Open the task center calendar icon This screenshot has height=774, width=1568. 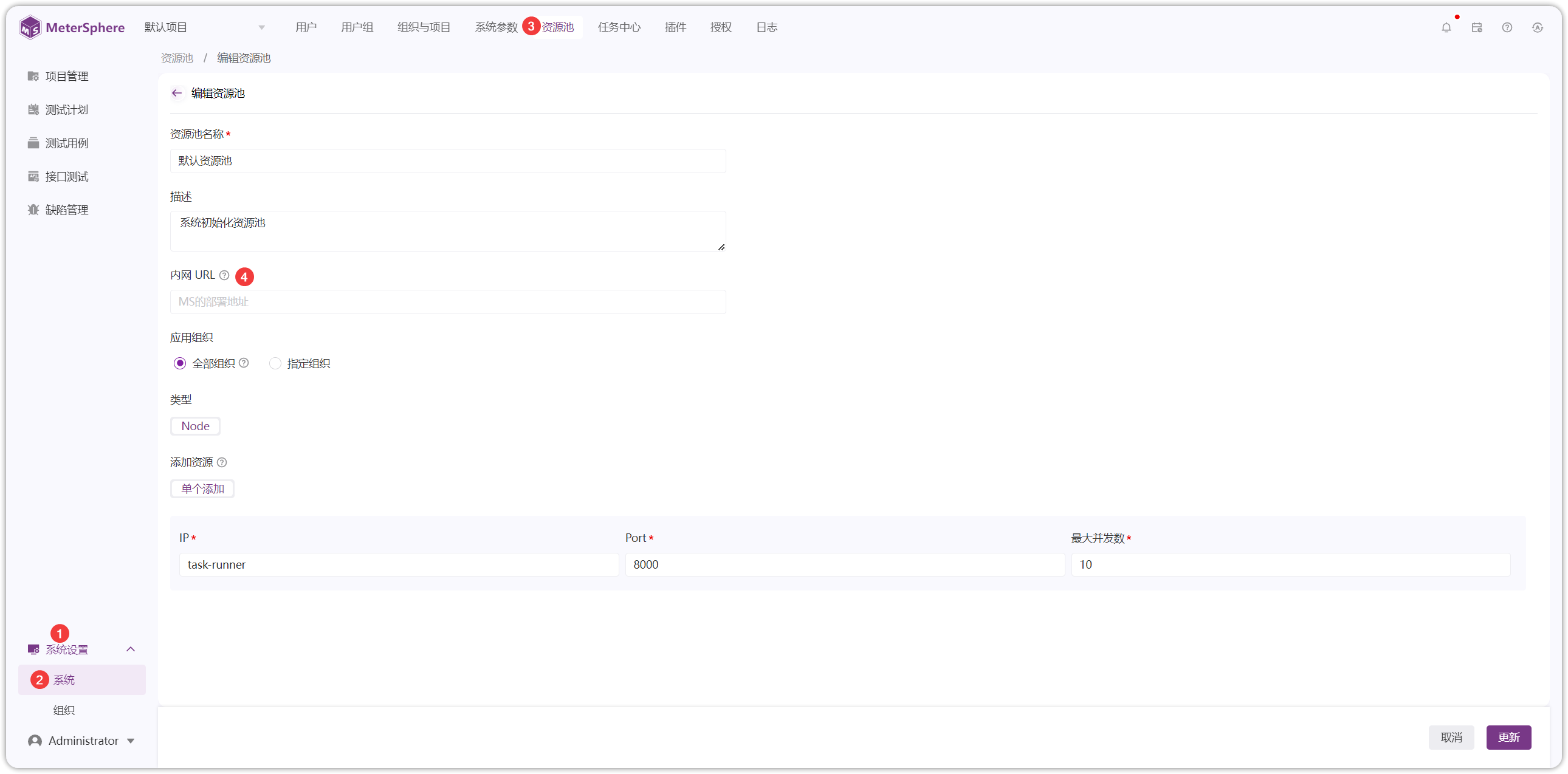coord(1477,27)
